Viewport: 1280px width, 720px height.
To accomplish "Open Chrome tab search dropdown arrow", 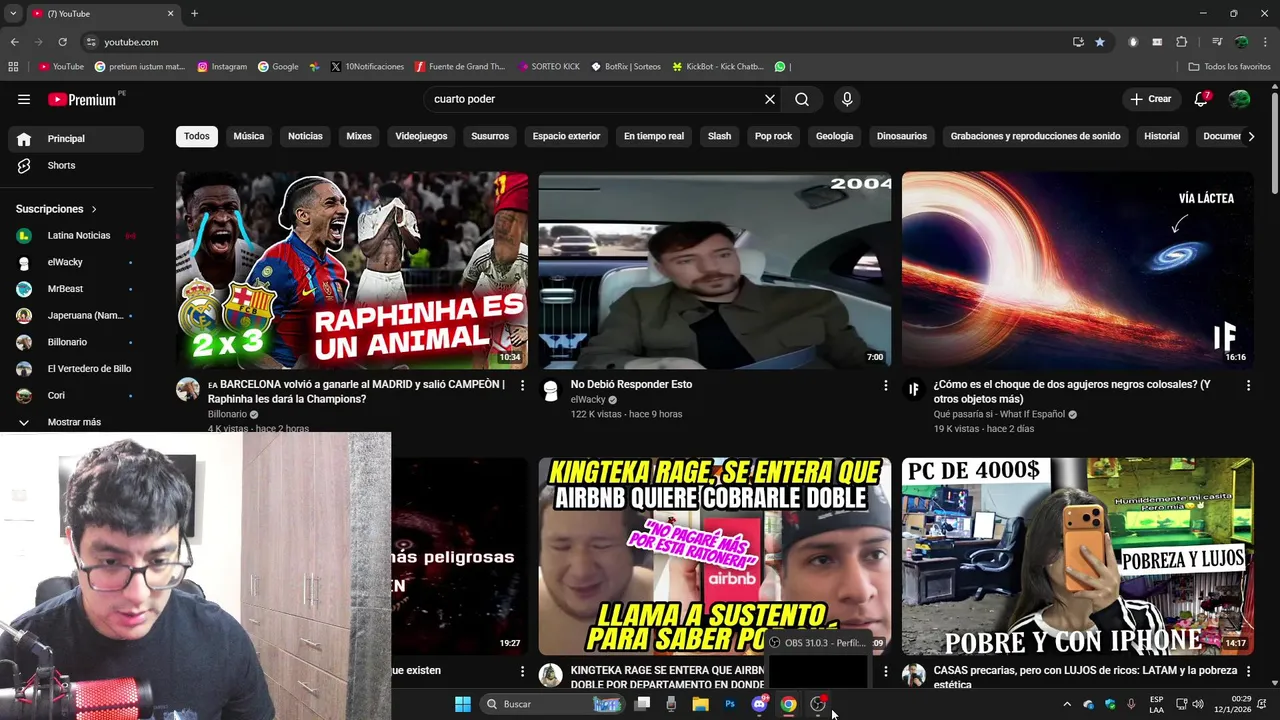I will point(13,13).
